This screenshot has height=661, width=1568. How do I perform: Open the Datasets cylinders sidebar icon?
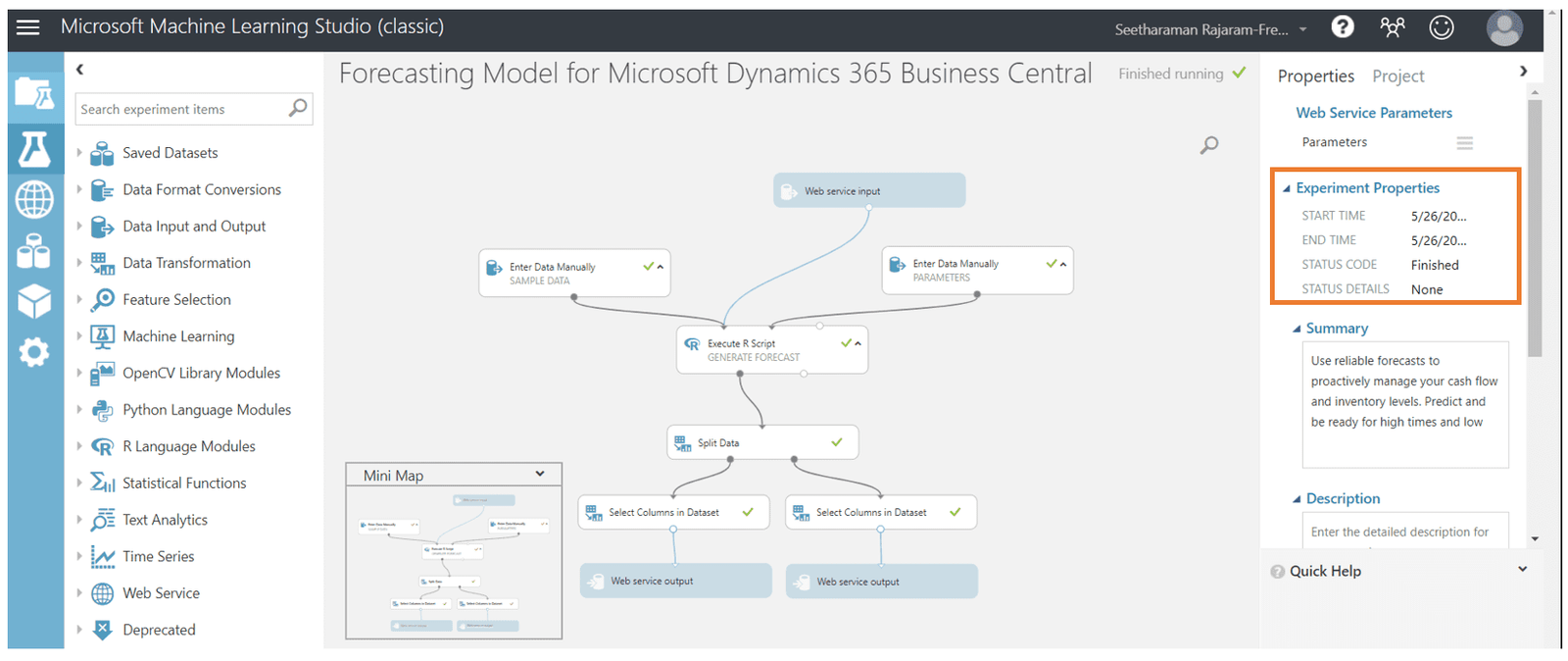34,251
